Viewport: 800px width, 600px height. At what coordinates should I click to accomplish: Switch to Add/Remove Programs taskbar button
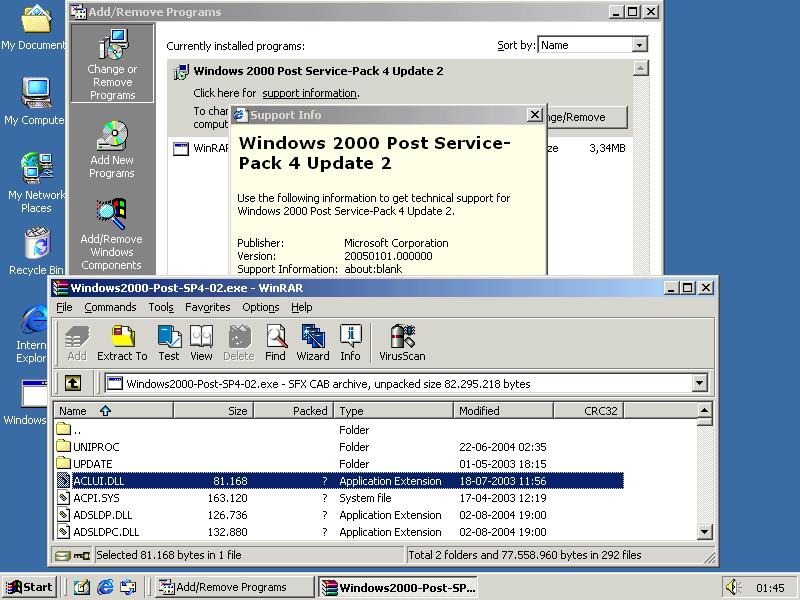(x=234, y=587)
